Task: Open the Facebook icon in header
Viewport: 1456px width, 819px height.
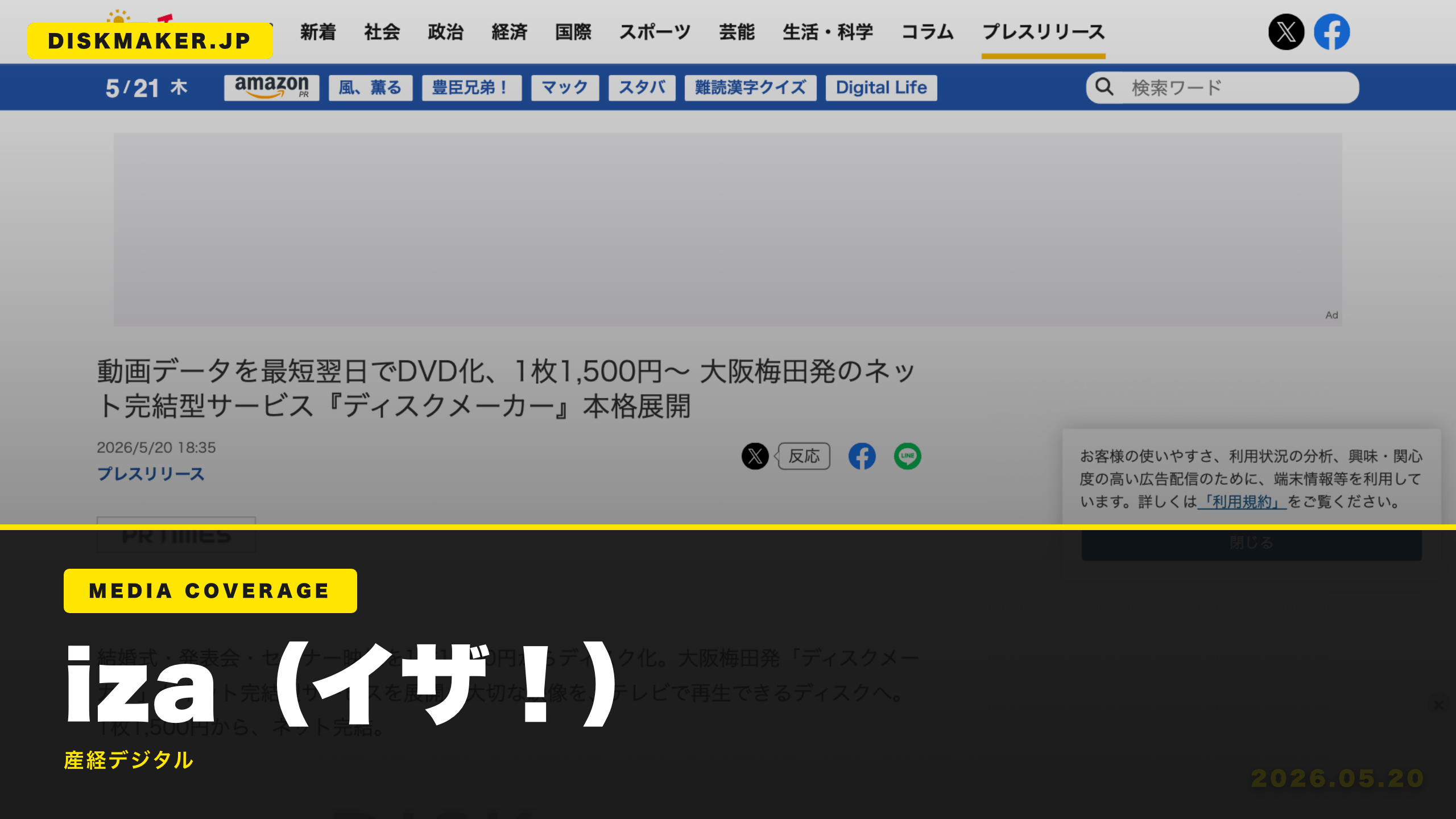Action: coord(1331,32)
